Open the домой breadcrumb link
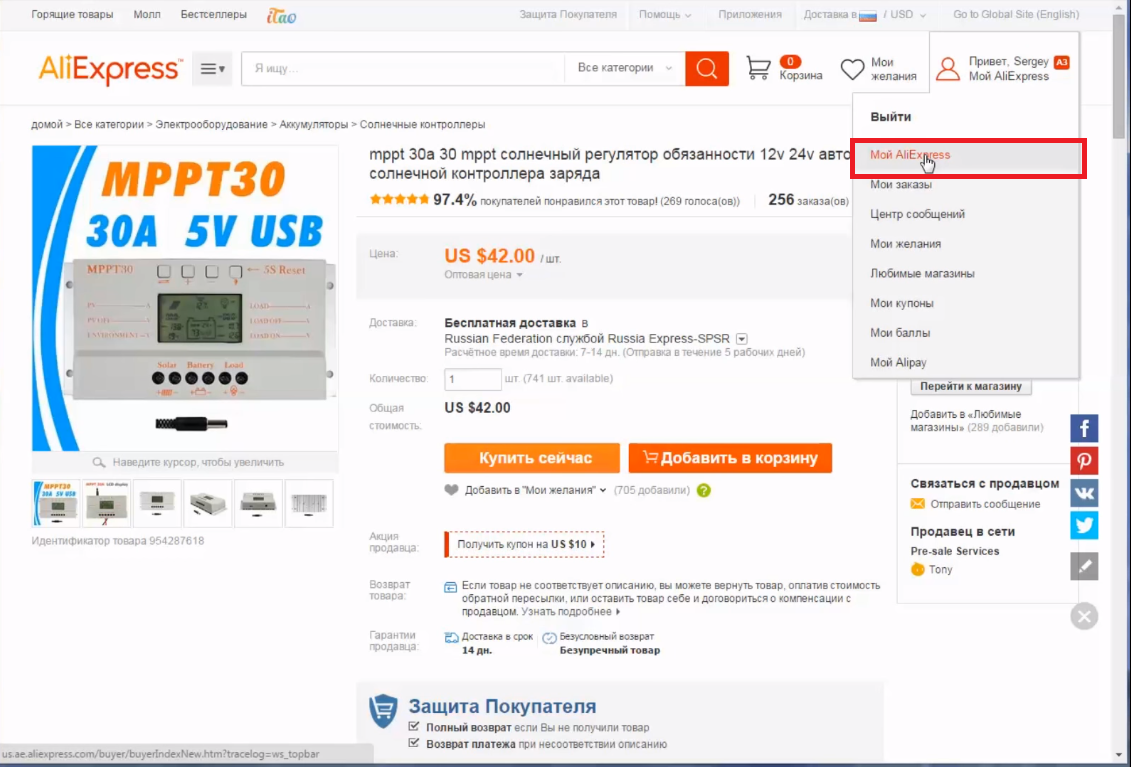This screenshot has height=767, width=1131. coord(47,125)
